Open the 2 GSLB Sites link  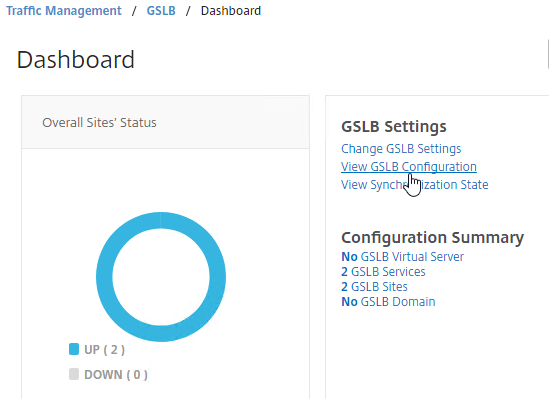(x=374, y=287)
